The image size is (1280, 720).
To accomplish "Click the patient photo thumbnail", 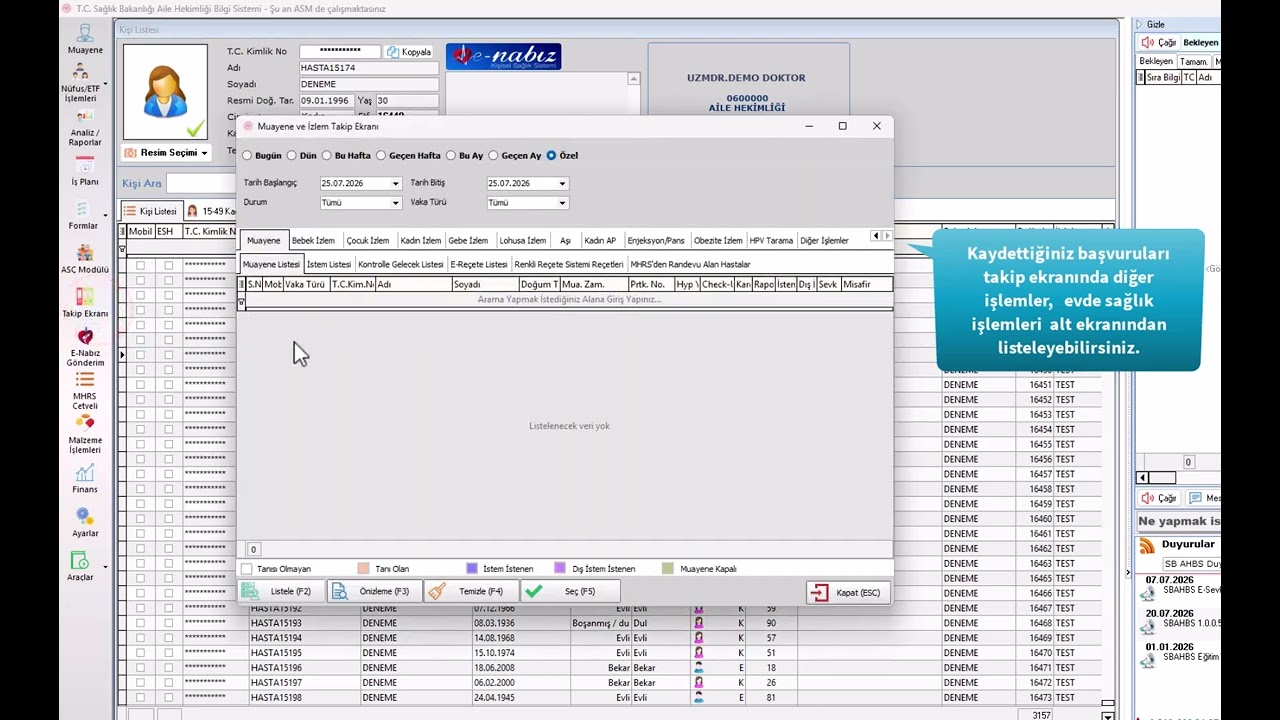I will [x=166, y=92].
